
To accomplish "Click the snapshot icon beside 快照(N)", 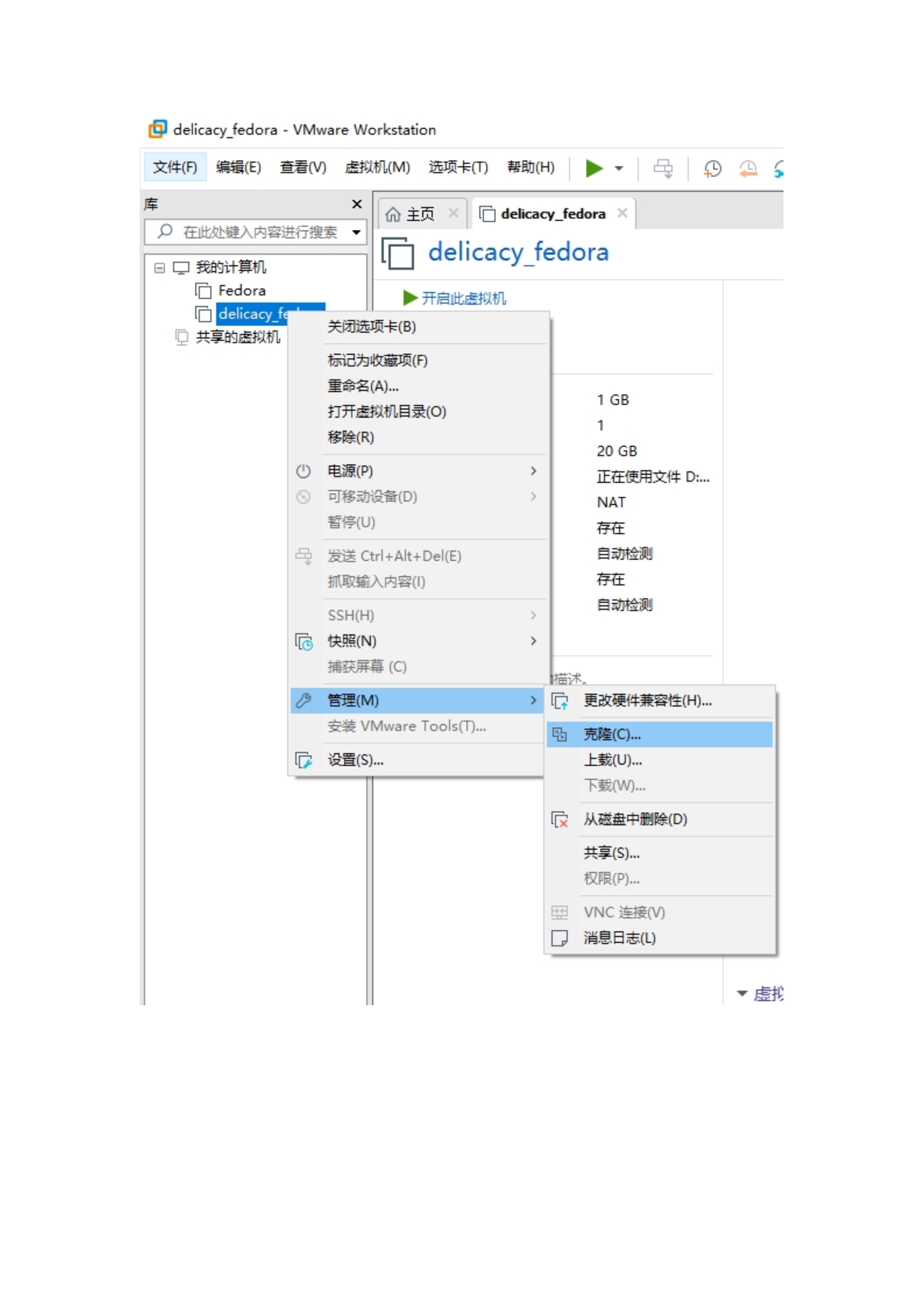I will 304,641.
